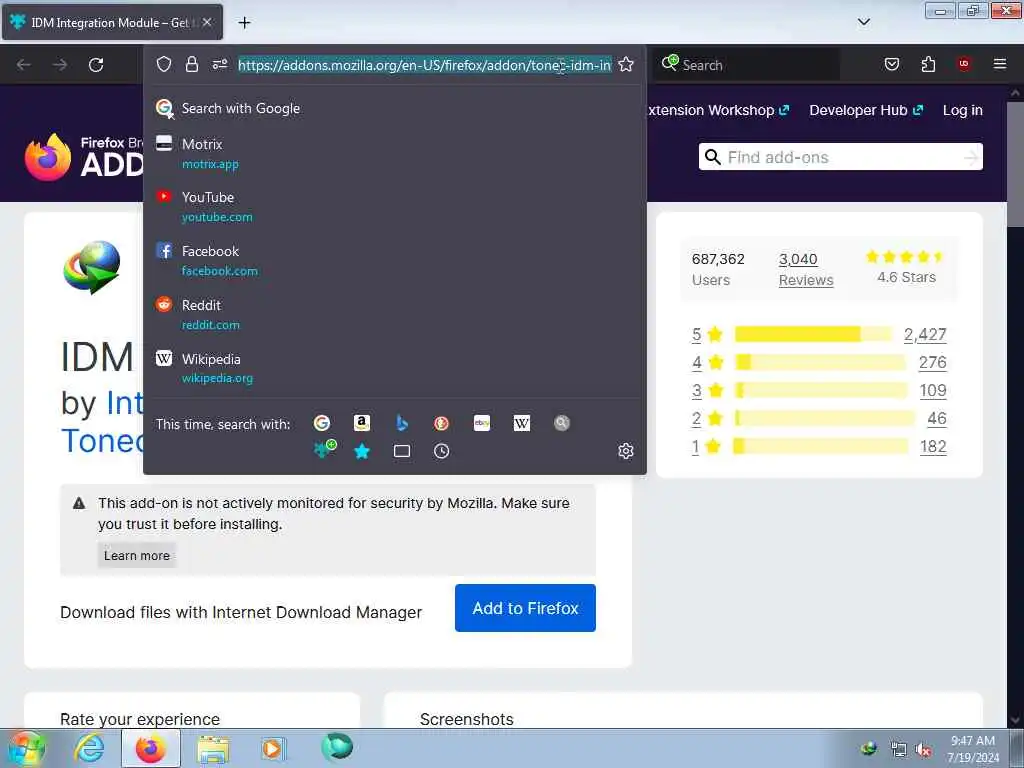Open the Extensions puzzle icon
This screenshot has height=768, width=1024.
(x=928, y=64)
